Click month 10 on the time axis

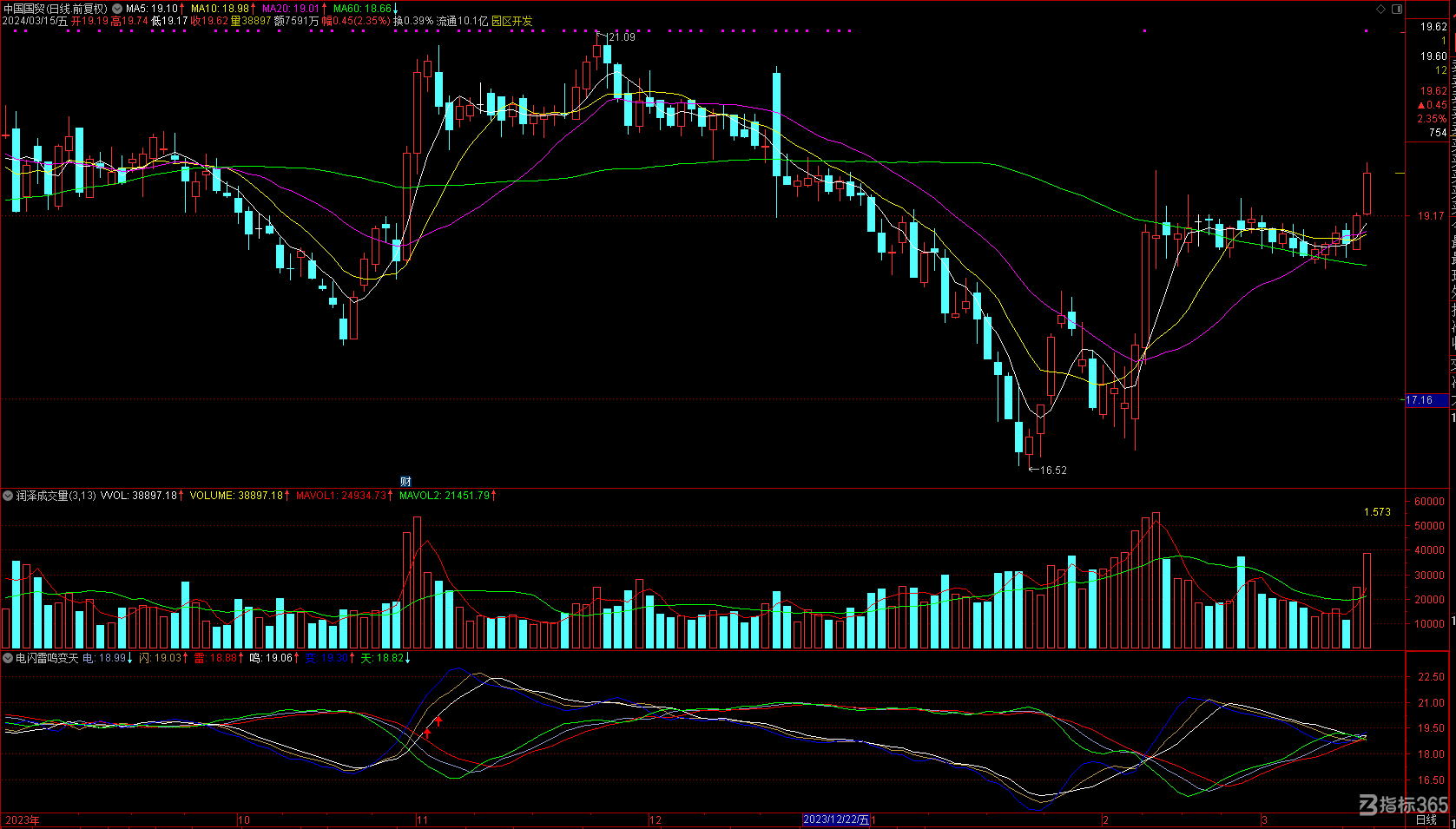point(244,819)
